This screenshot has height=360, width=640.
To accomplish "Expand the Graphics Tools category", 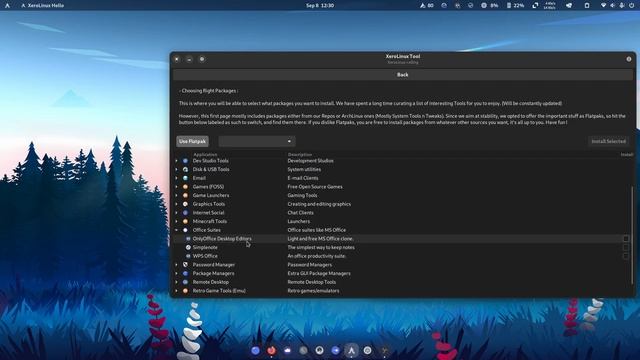I will click(x=177, y=204).
